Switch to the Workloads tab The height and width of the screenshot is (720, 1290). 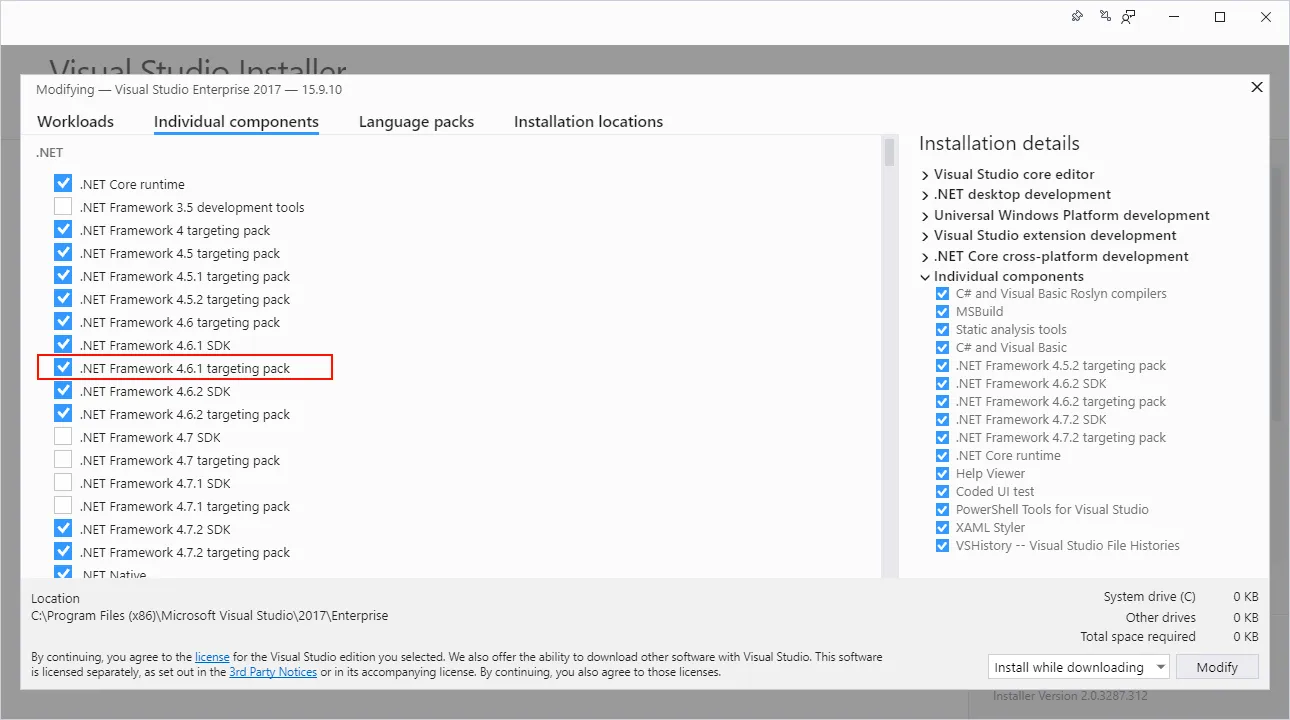(x=75, y=121)
